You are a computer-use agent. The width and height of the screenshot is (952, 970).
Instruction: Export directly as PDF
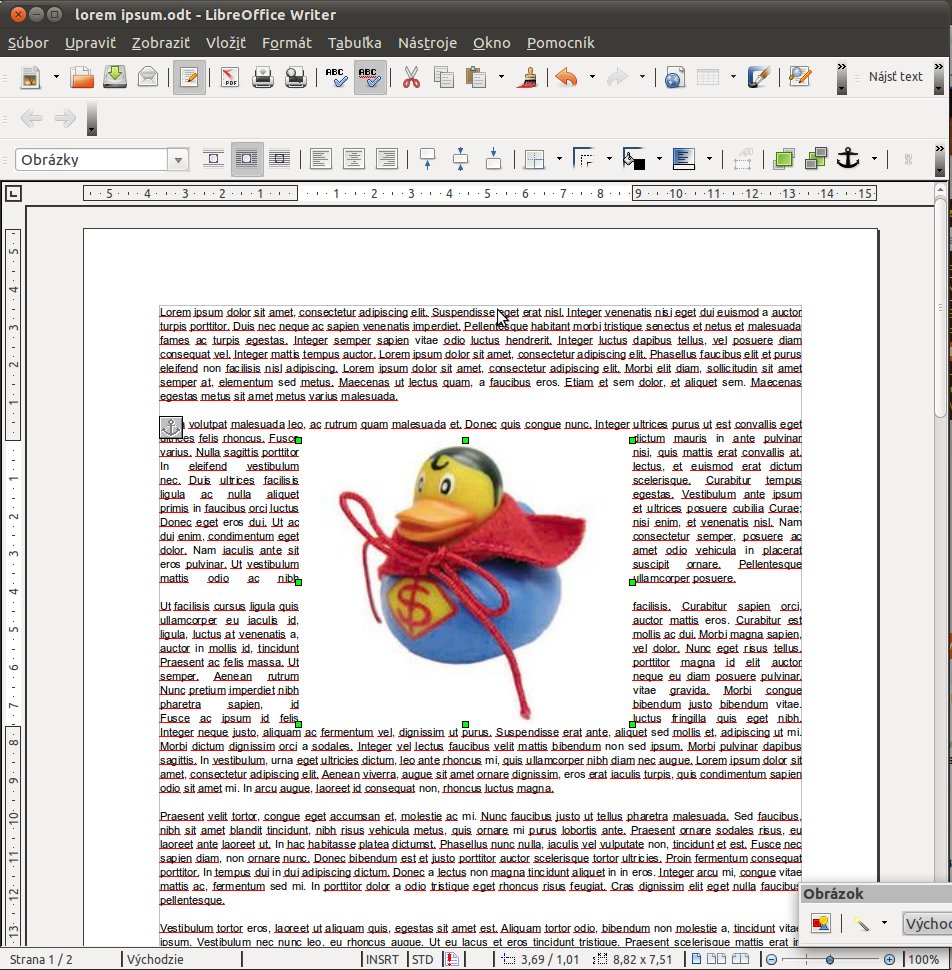click(x=230, y=77)
